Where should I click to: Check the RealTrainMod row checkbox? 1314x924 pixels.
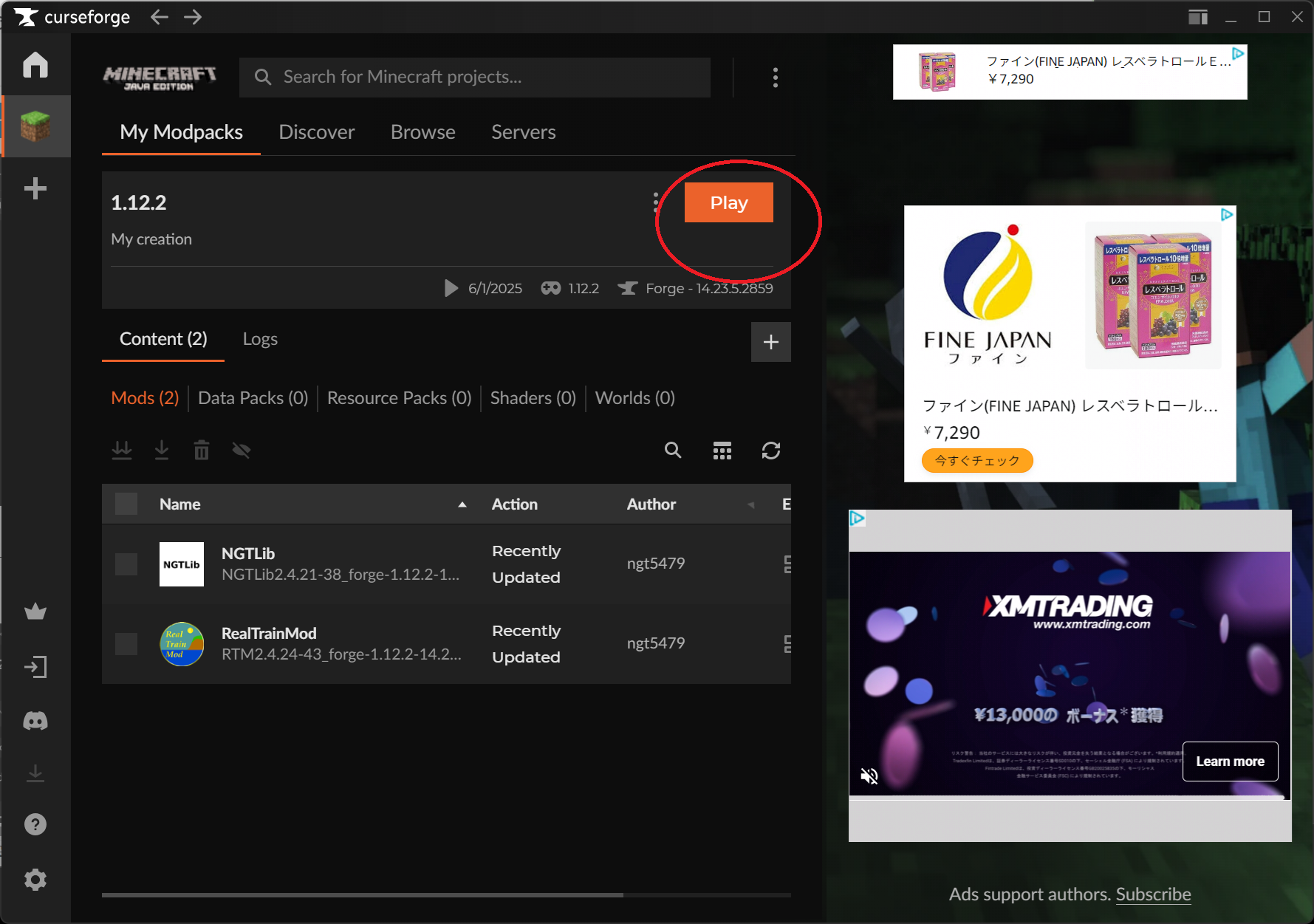pos(126,644)
